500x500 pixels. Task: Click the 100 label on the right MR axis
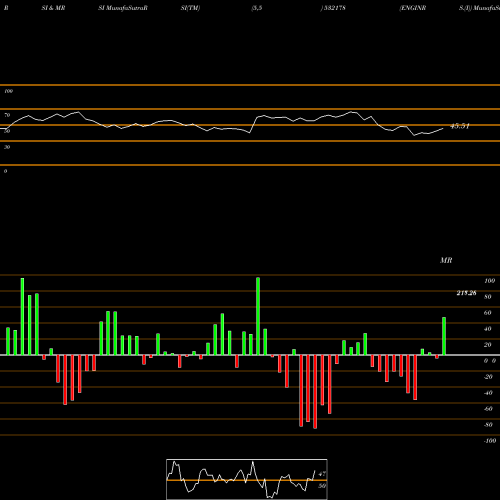[x=489, y=281]
